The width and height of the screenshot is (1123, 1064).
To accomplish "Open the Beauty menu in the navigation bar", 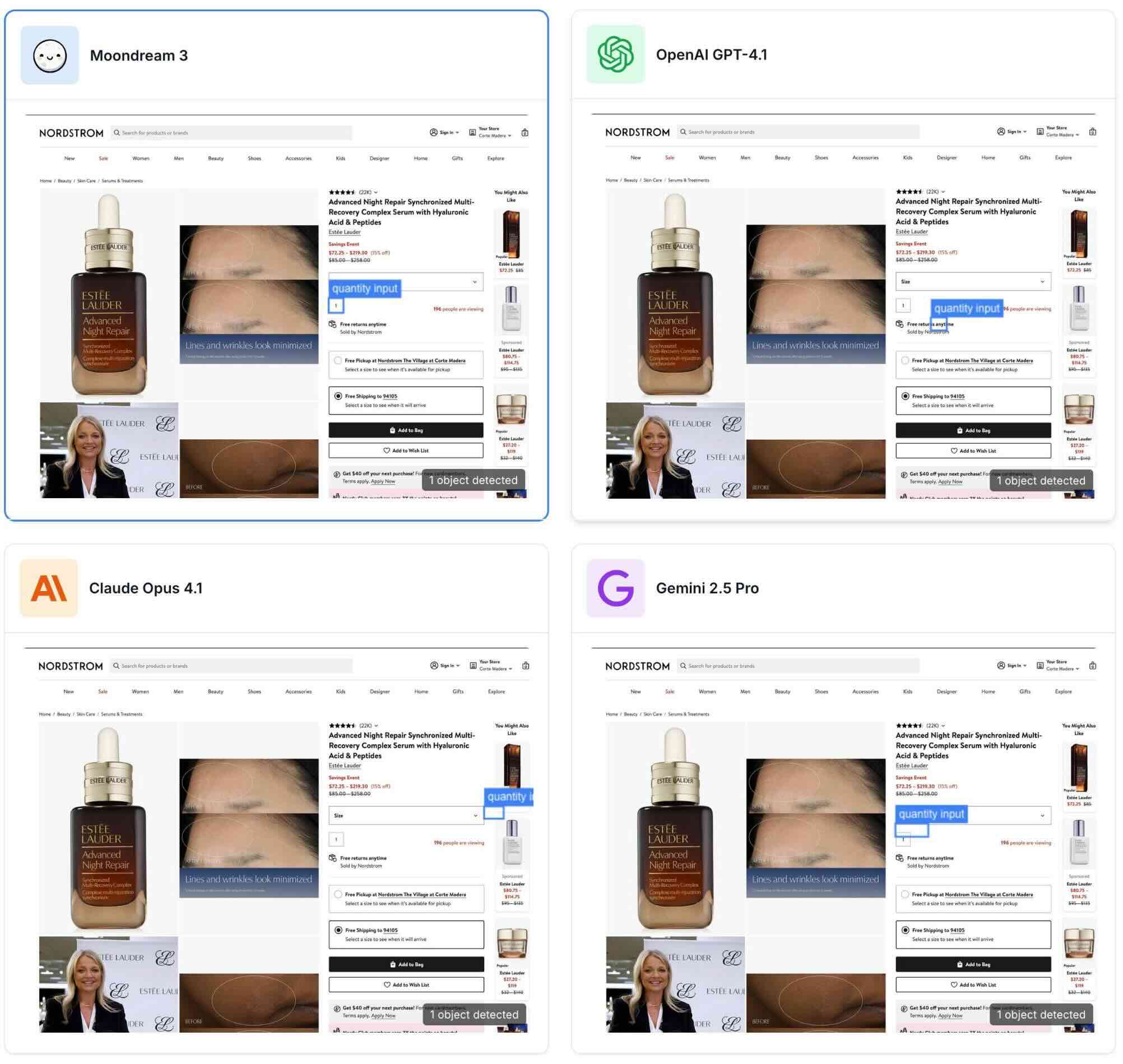I will (216, 158).
